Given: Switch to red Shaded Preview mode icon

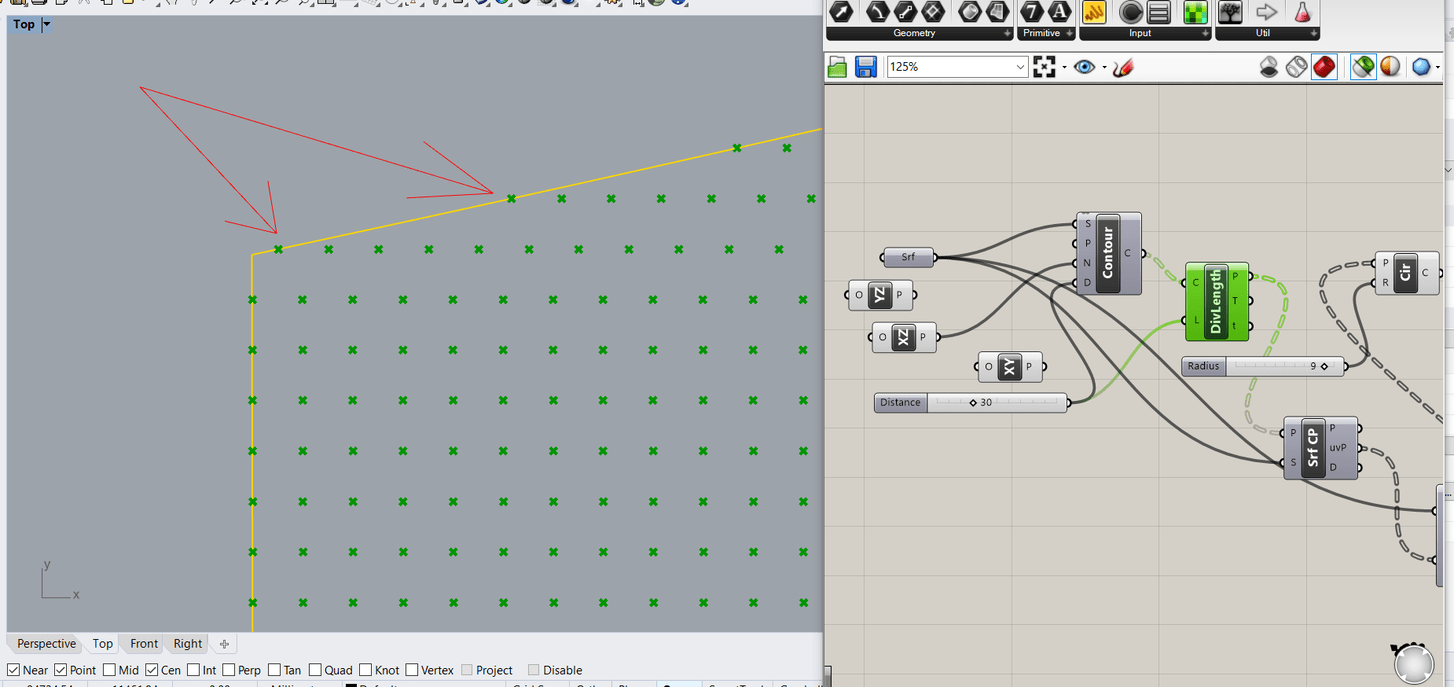Looking at the screenshot, I should (1324, 67).
